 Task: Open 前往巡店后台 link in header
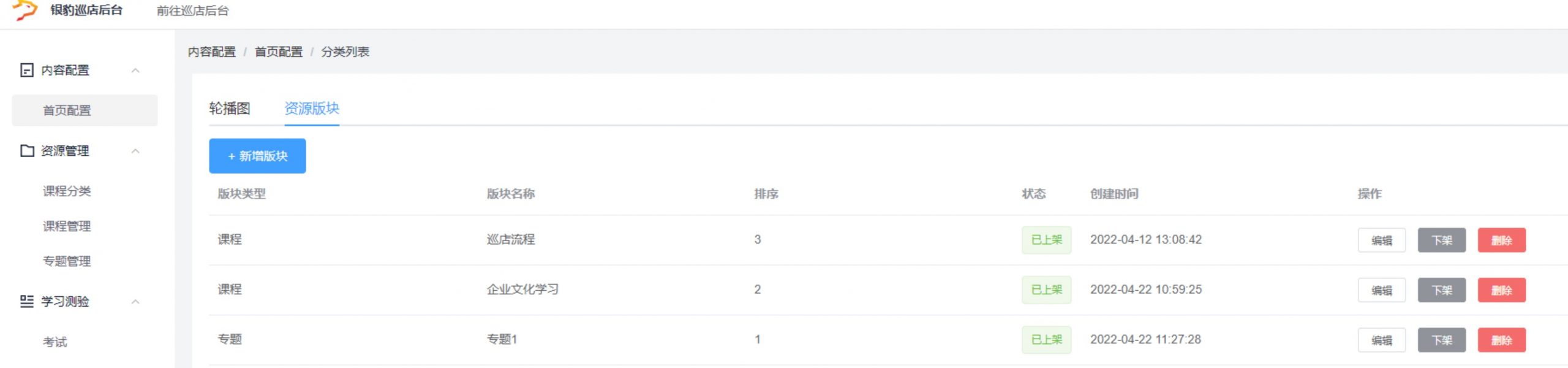[x=192, y=11]
